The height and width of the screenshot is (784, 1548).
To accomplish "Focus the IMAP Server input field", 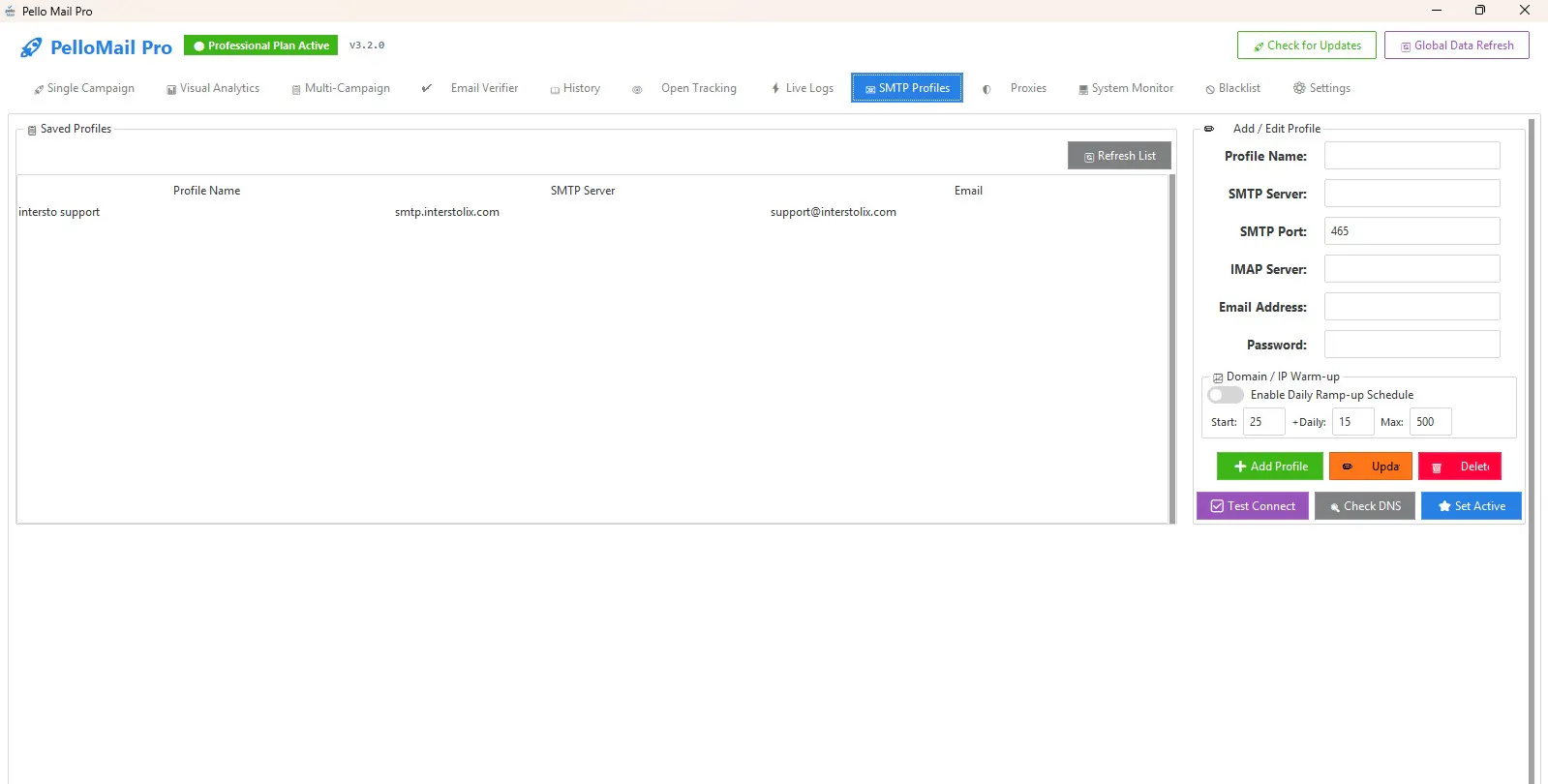I will click(x=1411, y=269).
